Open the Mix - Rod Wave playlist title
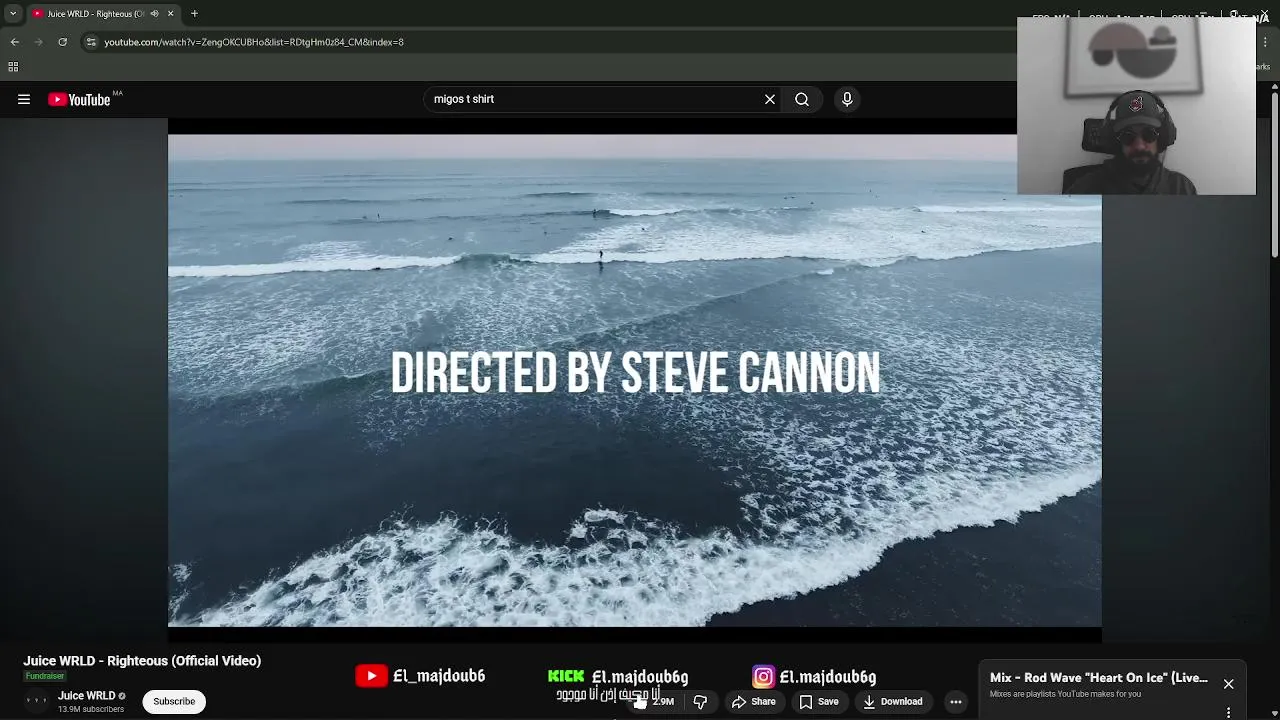This screenshot has width=1280, height=720. 1099,678
